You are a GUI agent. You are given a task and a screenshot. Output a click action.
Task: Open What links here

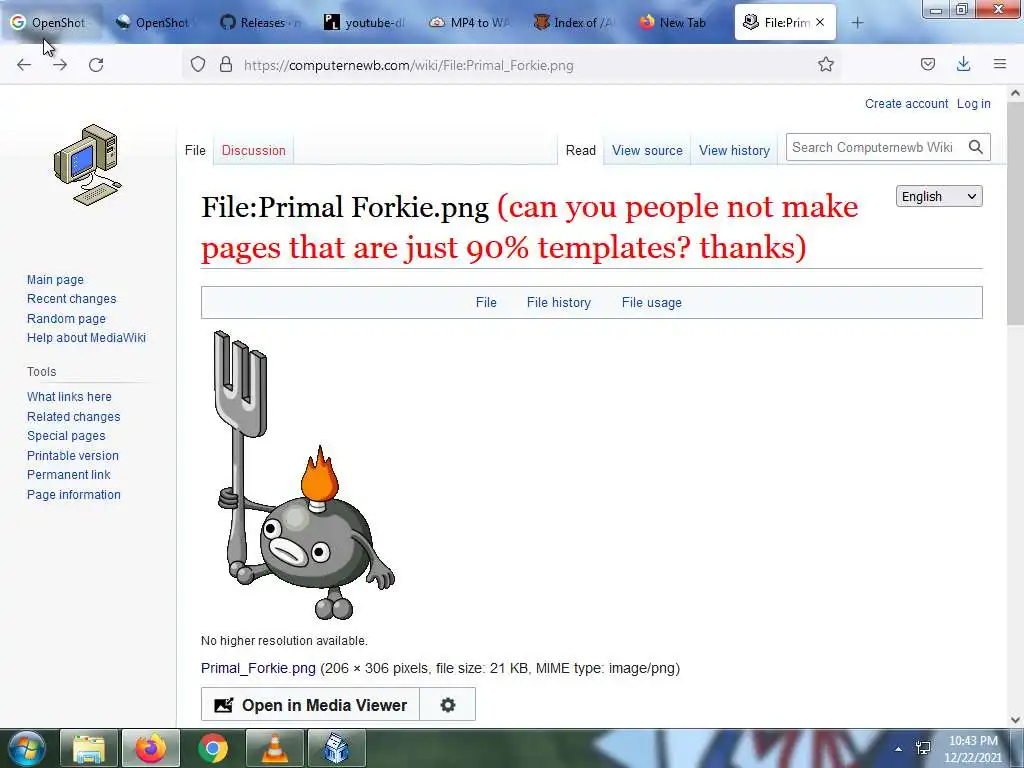69,396
